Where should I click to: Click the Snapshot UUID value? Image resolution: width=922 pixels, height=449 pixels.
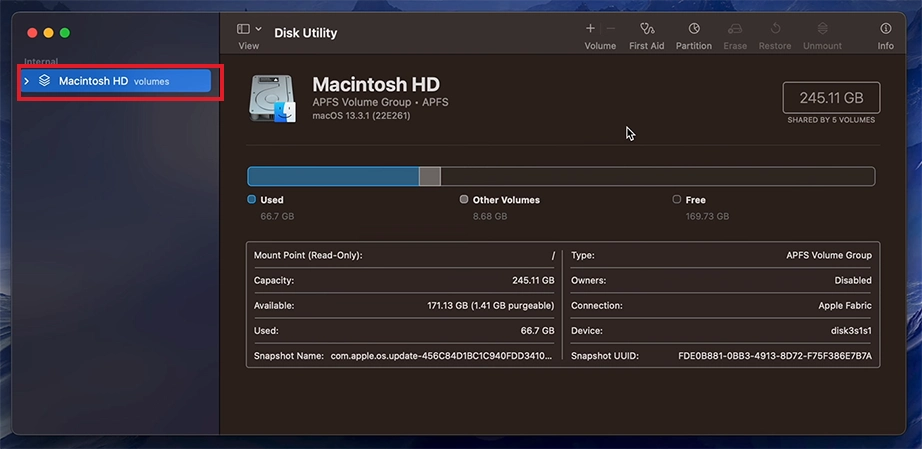pyautogui.click(x=775, y=356)
